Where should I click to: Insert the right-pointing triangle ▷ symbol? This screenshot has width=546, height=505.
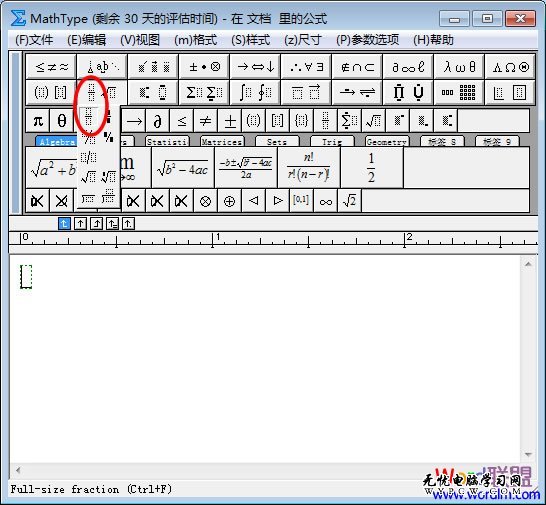pyautogui.click(x=277, y=201)
